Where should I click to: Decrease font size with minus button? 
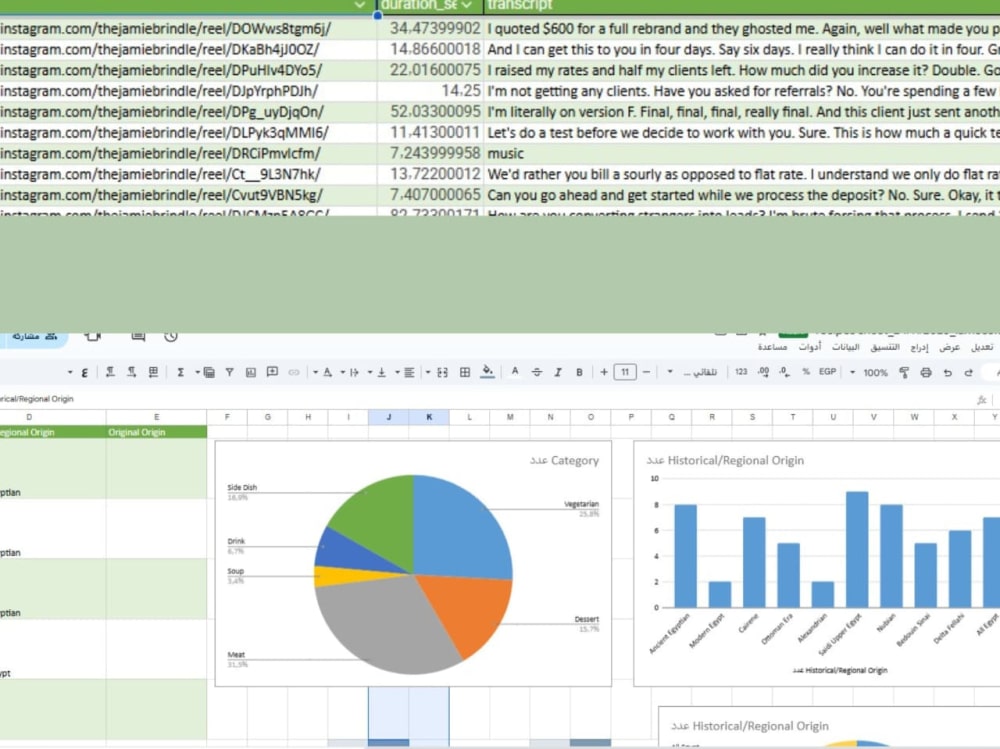point(646,372)
